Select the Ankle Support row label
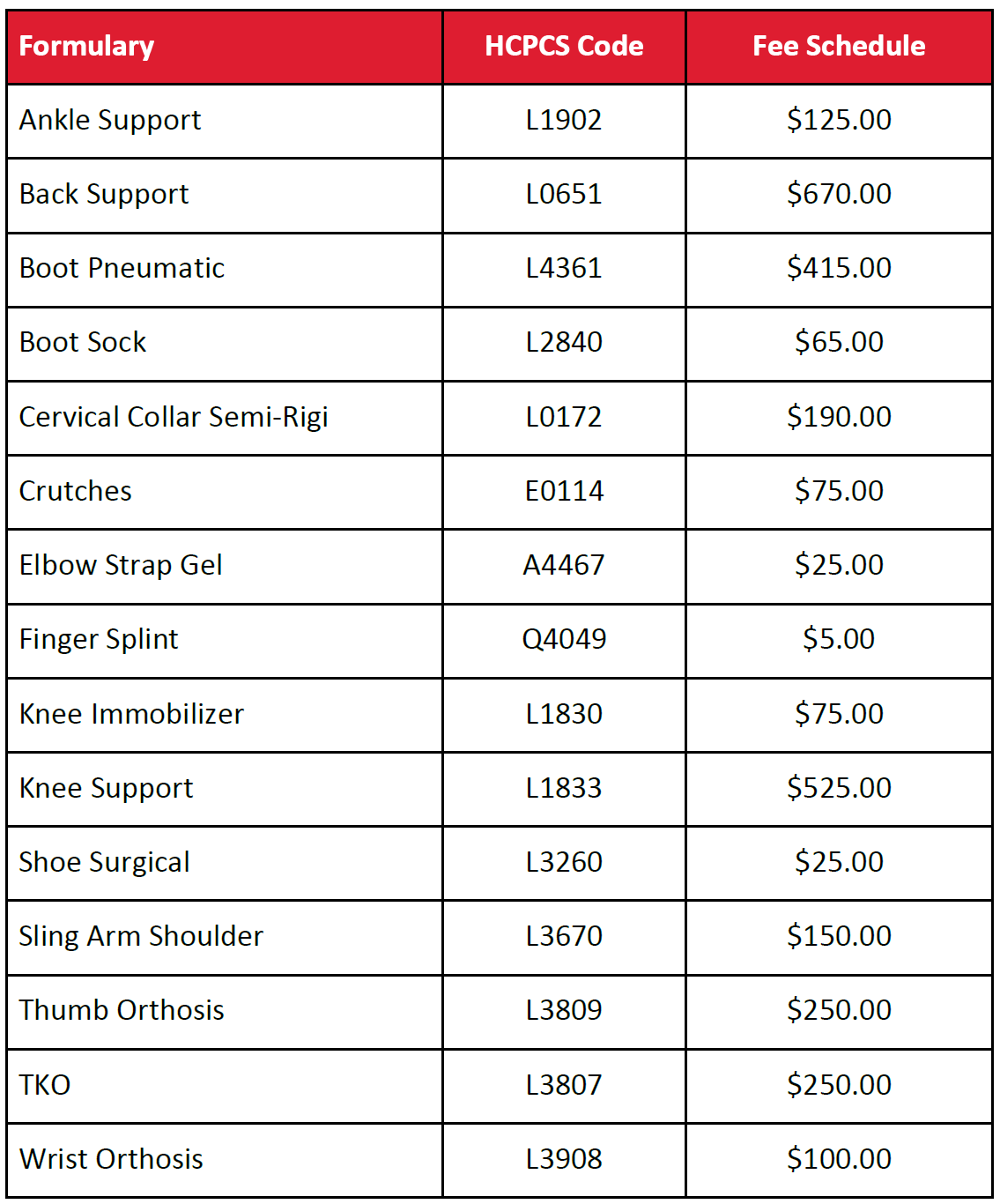 (110, 120)
